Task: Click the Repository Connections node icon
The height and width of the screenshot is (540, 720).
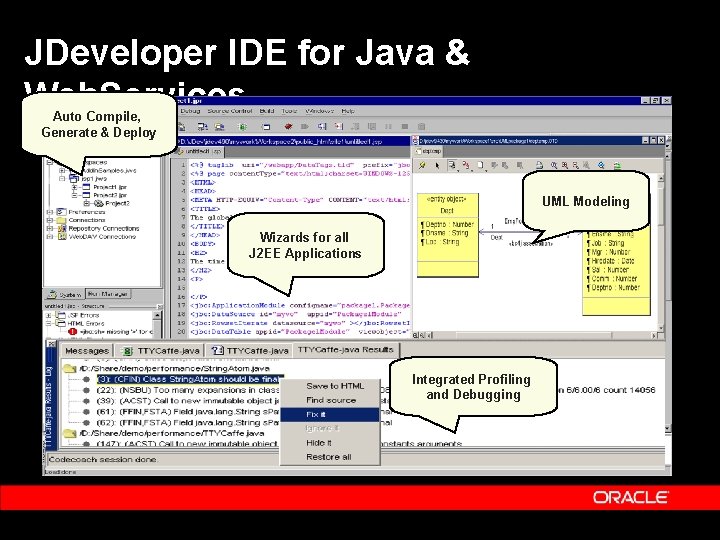Action: click(61, 228)
